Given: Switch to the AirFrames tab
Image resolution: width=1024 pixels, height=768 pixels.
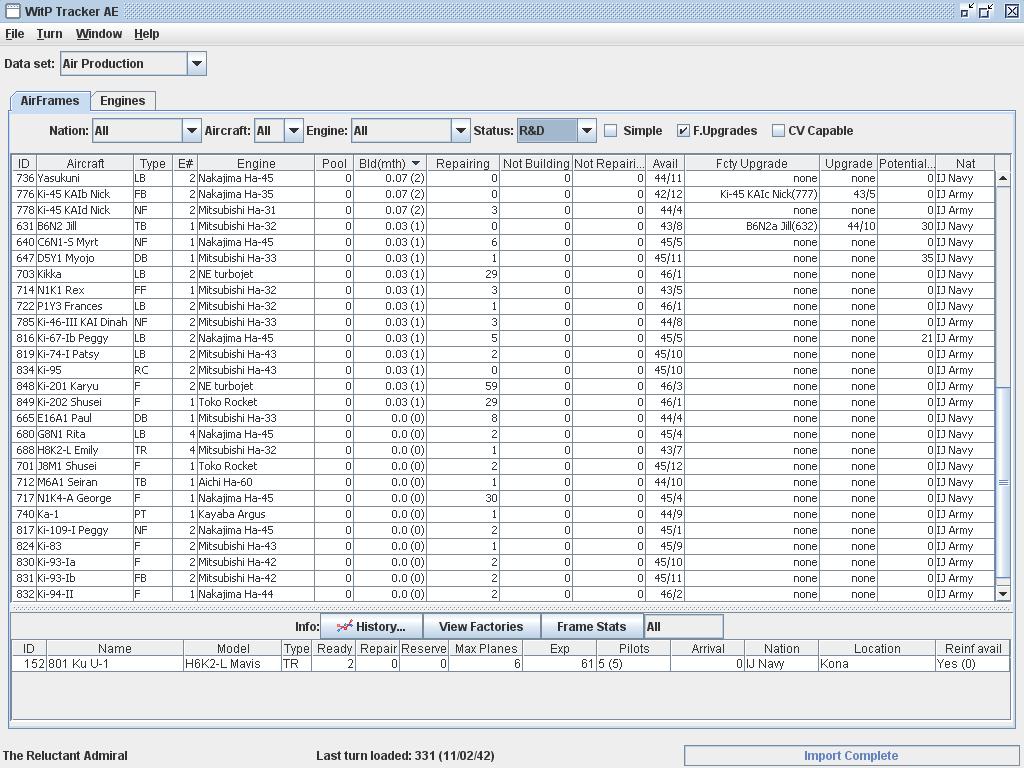Looking at the screenshot, I should (x=50, y=101).
